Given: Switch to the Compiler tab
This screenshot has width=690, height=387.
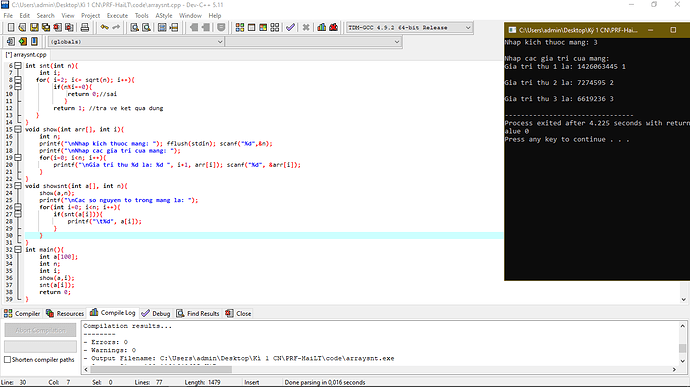Looking at the screenshot, I should (22, 313).
